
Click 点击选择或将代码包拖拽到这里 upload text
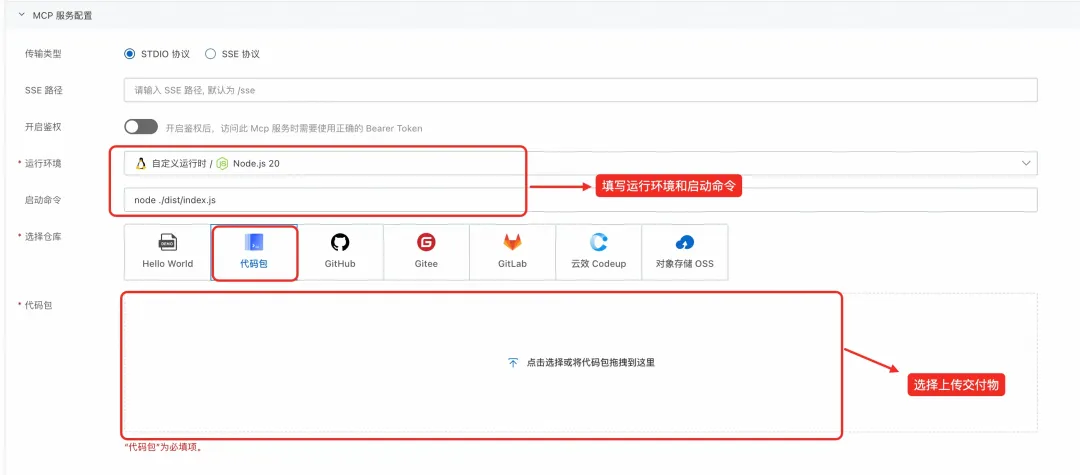click(x=589, y=362)
